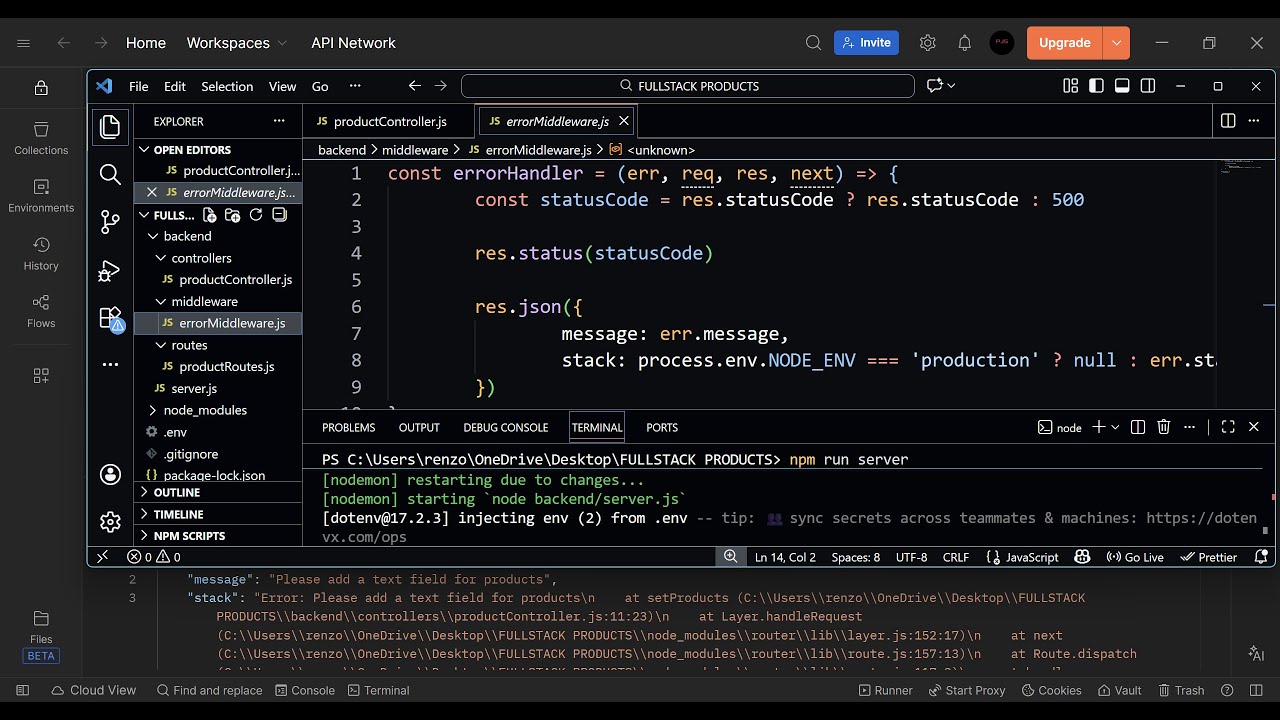
Task: Click the zoom magnifier in status bar
Action: [731, 557]
